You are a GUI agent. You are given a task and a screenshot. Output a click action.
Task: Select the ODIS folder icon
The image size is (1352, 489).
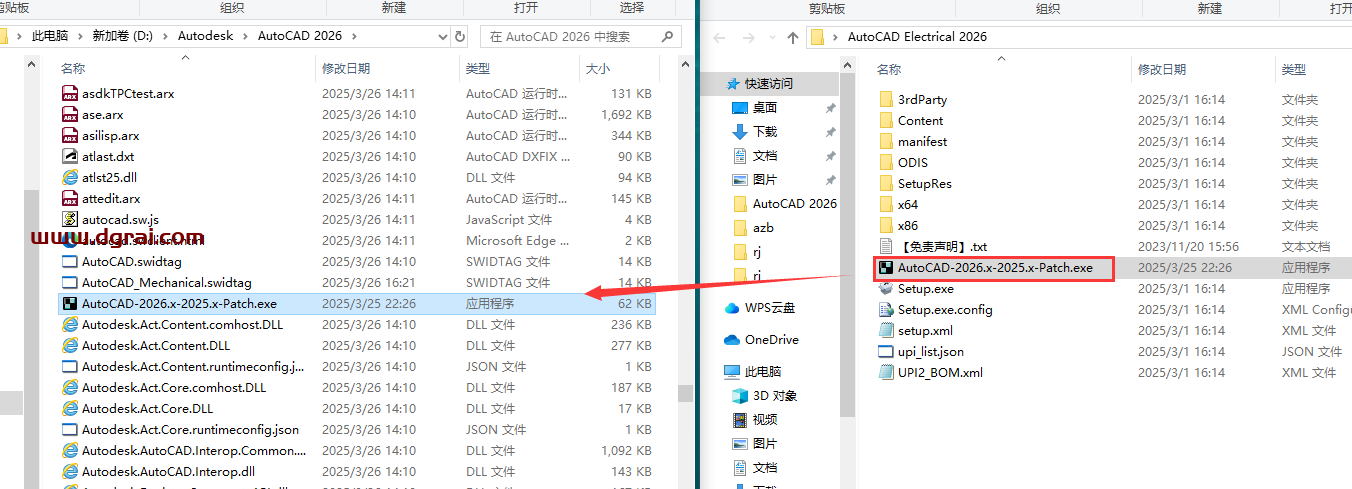point(886,162)
